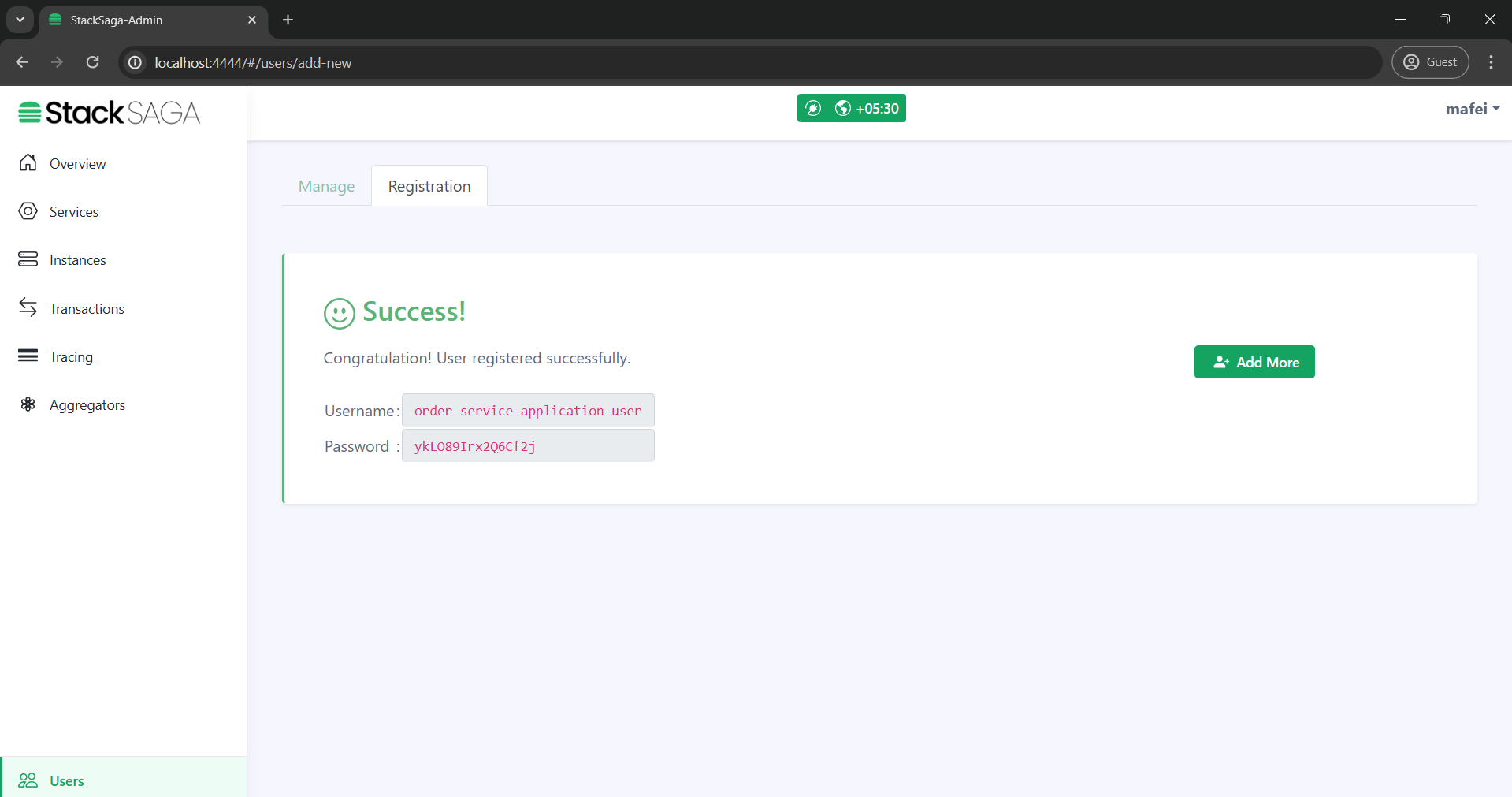This screenshot has width=1512, height=797.
Task: Select the Registration tab
Action: point(429,185)
